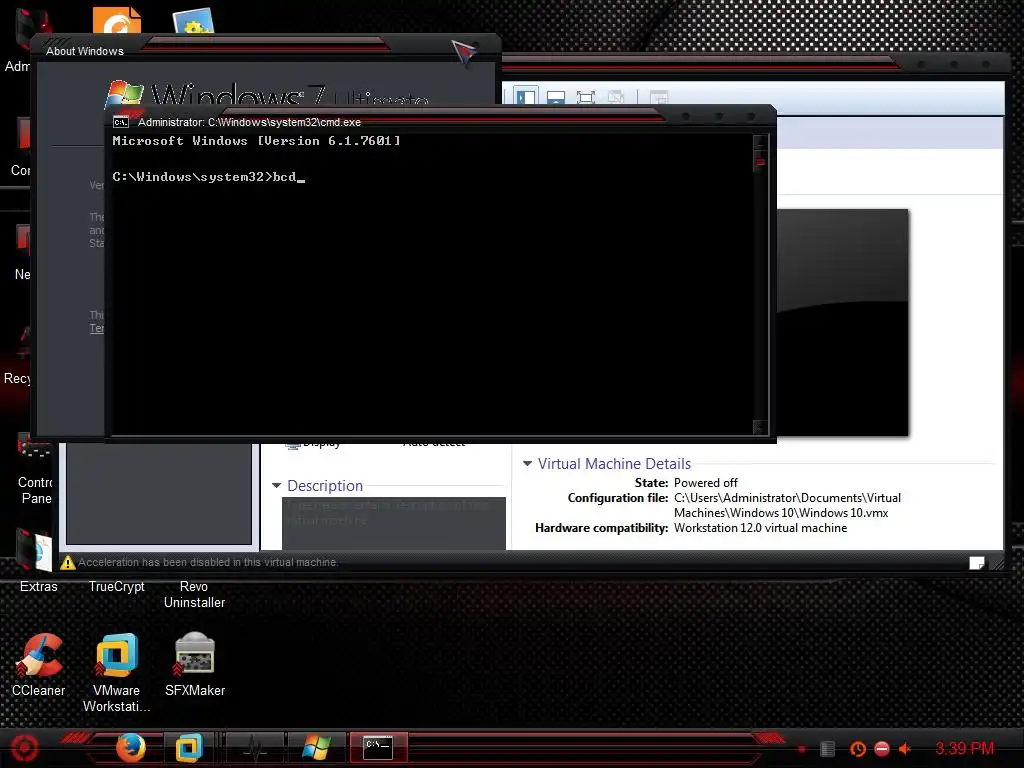The height and width of the screenshot is (768, 1024).
Task: Open activity monitor taskbar button
Action: point(255,747)
